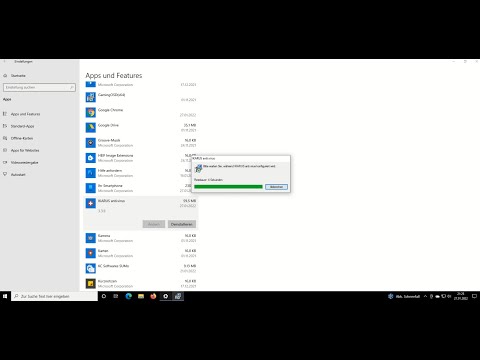Open File Explorer from the taskbar
Screen dimensions: 480x360
[x=141, y=296]
